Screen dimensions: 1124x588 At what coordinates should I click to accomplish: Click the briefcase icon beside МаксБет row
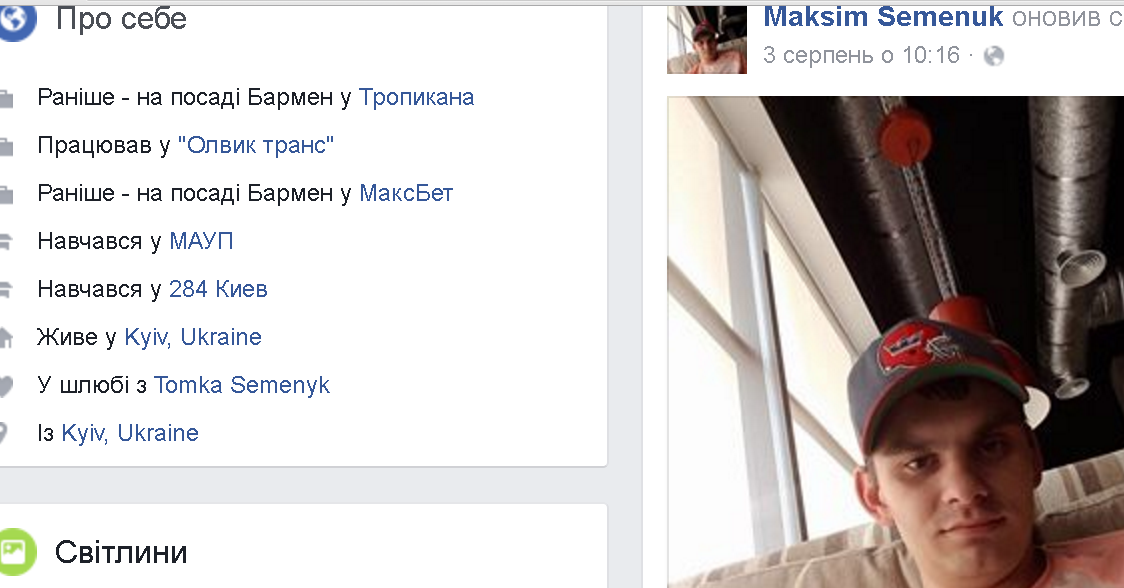[6, 195]
